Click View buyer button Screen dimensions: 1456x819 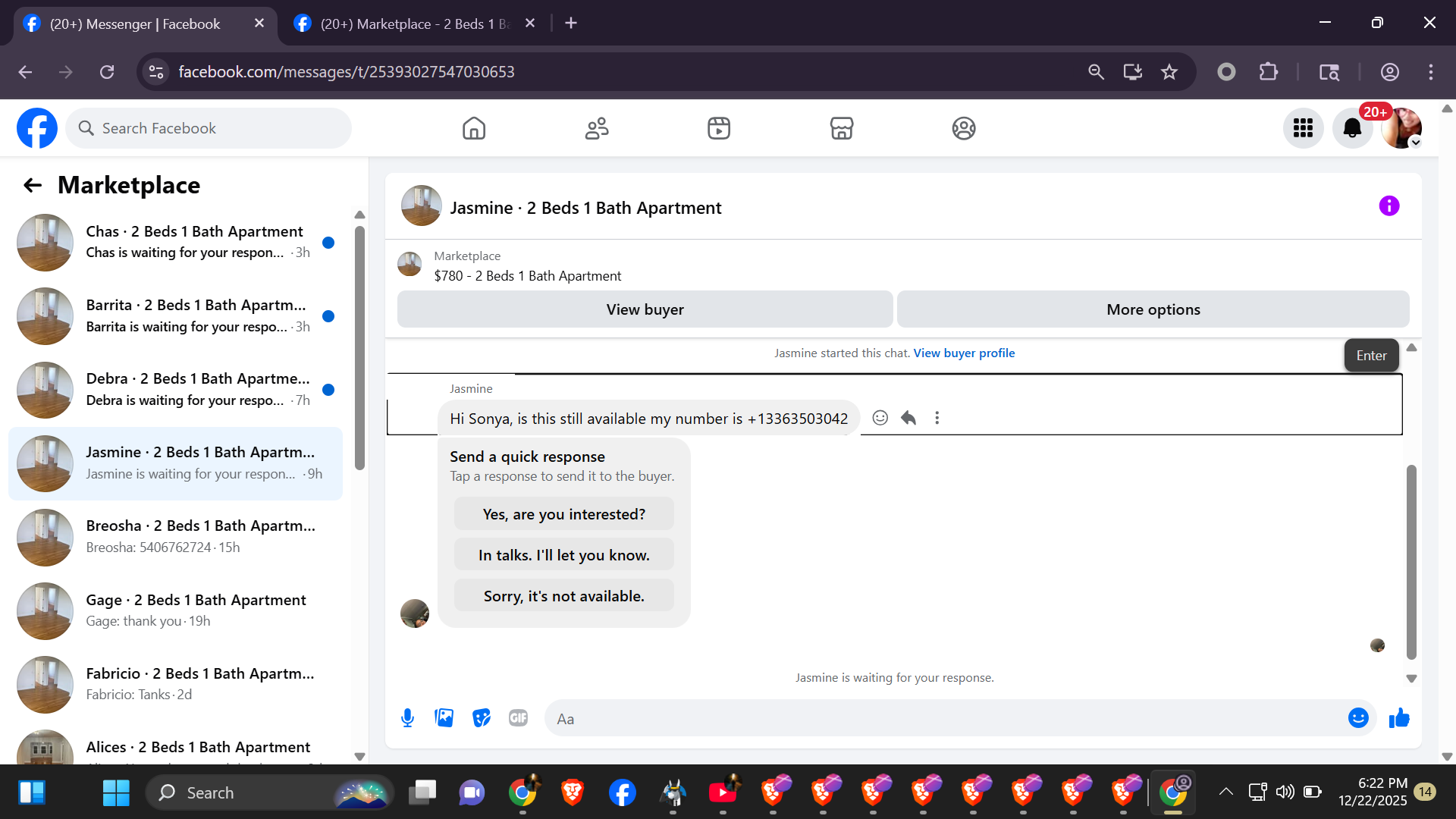click(x=645, y=309)
